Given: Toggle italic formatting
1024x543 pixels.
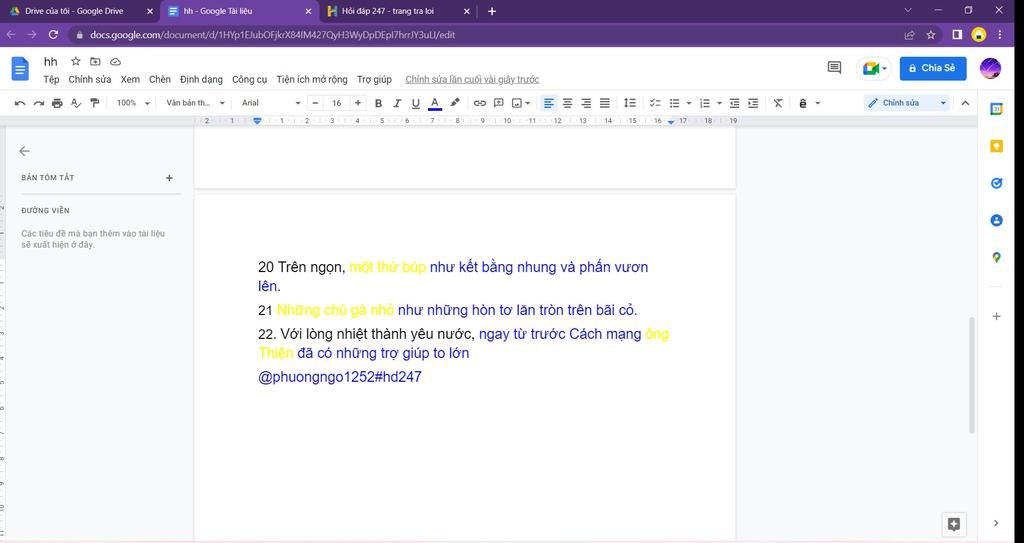Looking at the screenshot, I should coord(396,103).
